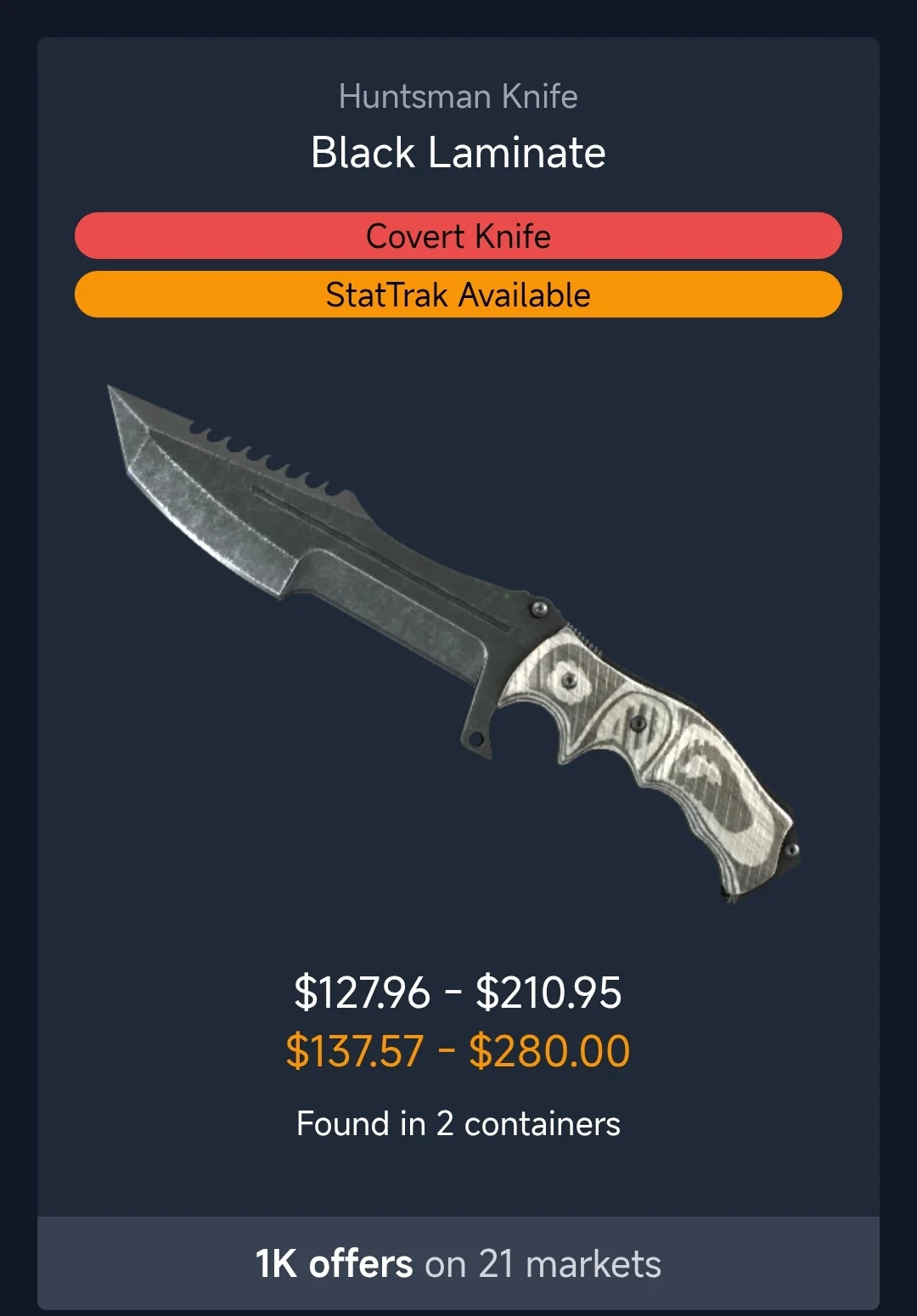917x1316 pixels.
Task: Click the $127.96 lowest price
Action: pos(363,992)
